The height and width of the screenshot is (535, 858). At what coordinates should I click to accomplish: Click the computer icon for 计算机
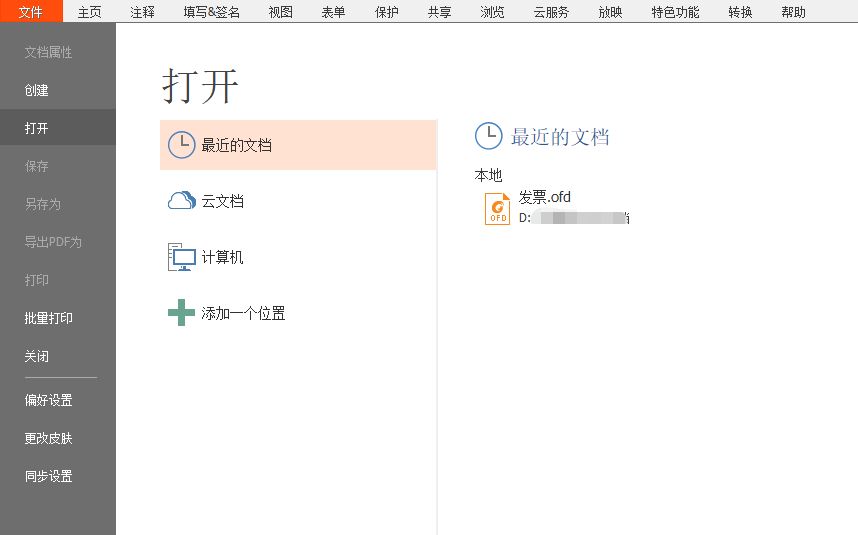182,257
